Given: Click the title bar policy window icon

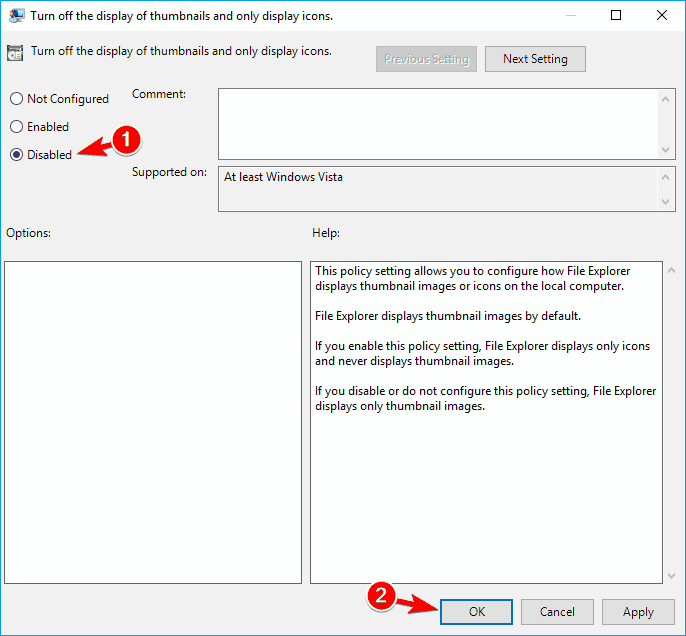Looking at the screenshot, I should point(16,16).
